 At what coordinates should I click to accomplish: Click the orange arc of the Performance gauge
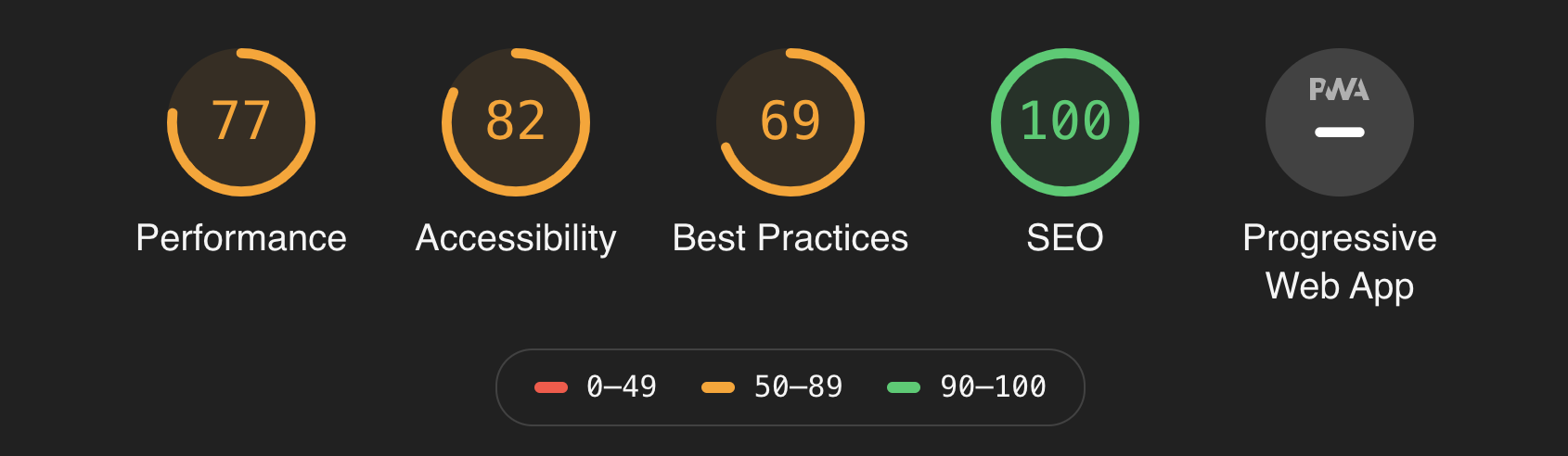point(310,122)
